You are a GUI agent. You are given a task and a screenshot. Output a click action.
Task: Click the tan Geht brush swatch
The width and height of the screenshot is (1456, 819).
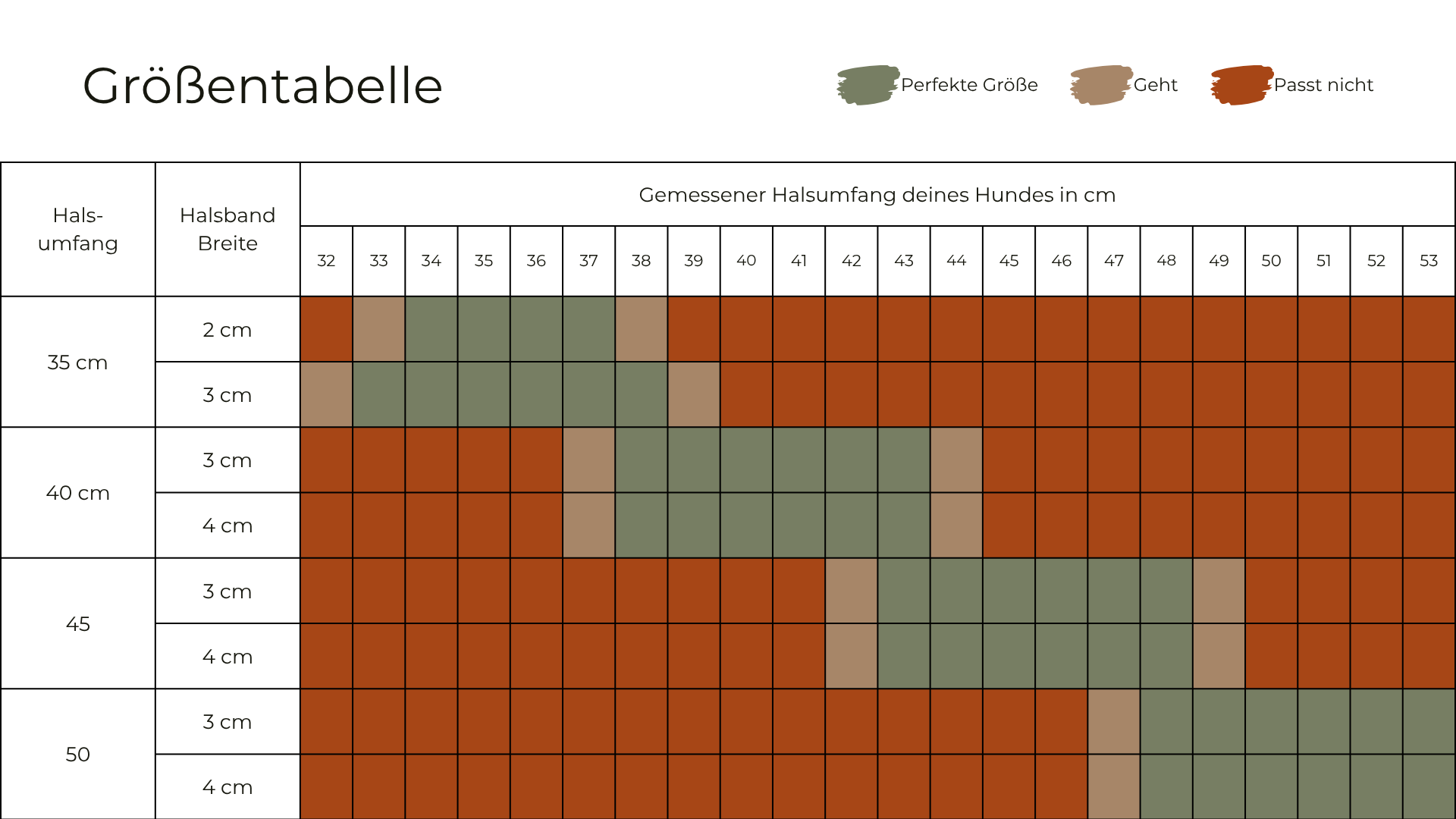click(x=1100, y=85)
